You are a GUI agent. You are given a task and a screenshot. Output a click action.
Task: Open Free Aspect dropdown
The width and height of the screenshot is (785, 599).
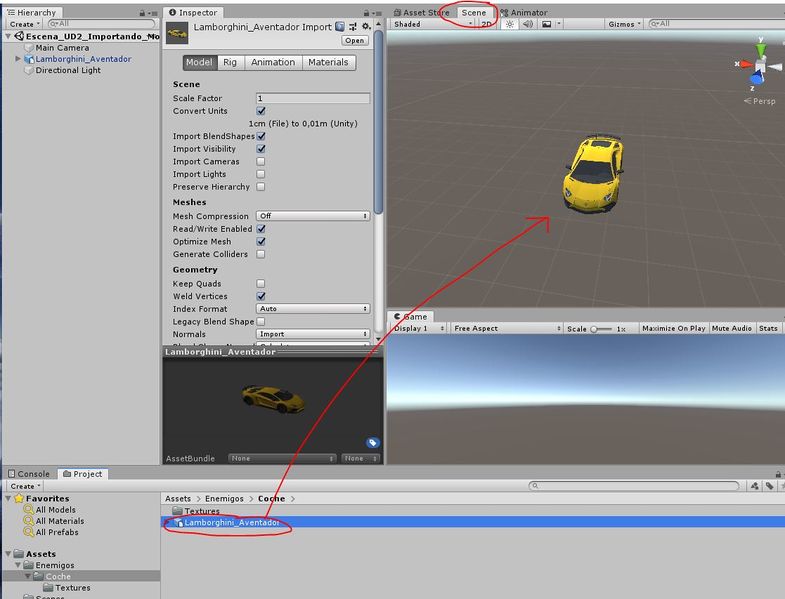[x=507, y=329]
